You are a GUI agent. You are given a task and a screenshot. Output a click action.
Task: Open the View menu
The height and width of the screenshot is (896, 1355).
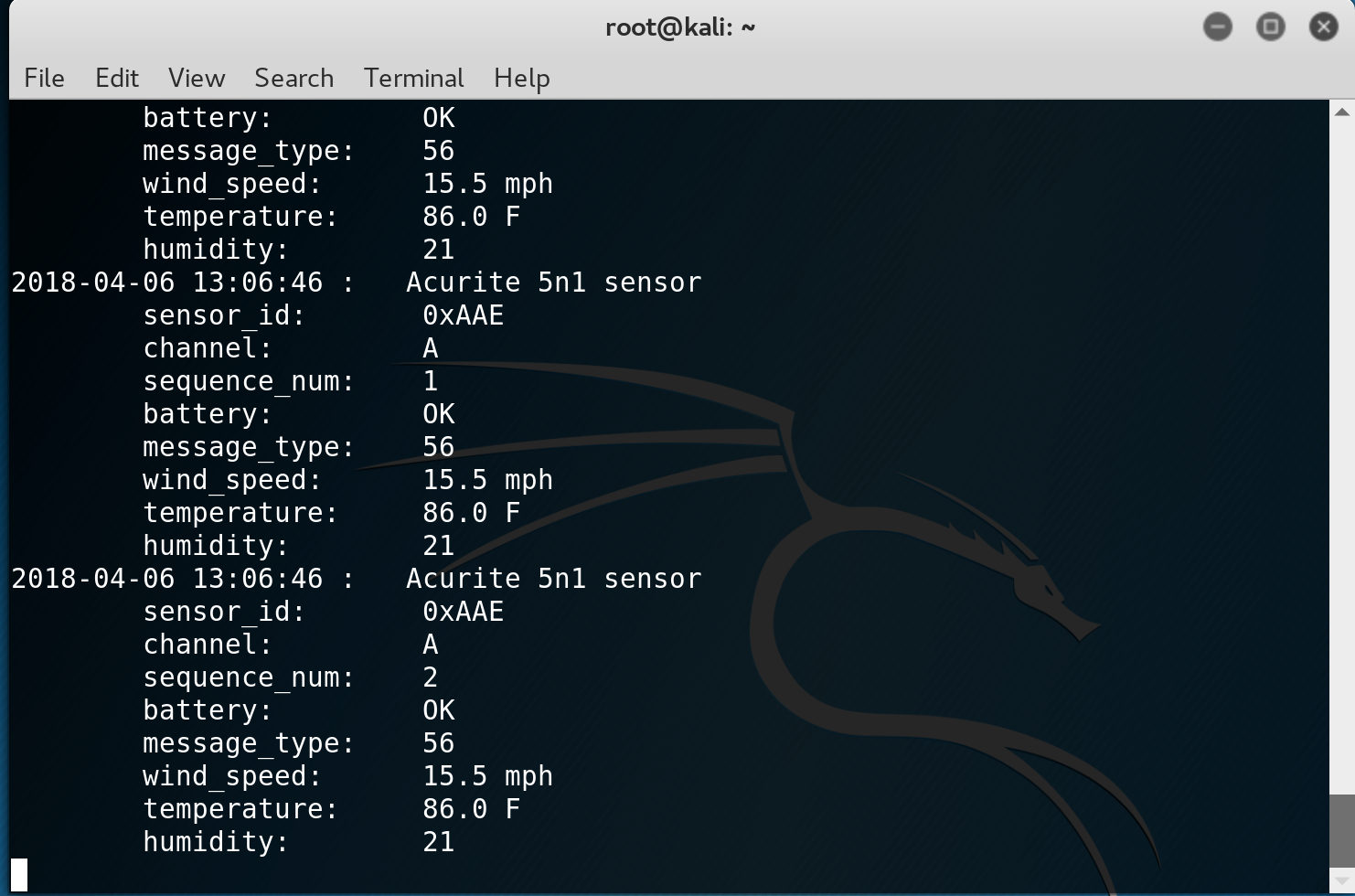197,78
